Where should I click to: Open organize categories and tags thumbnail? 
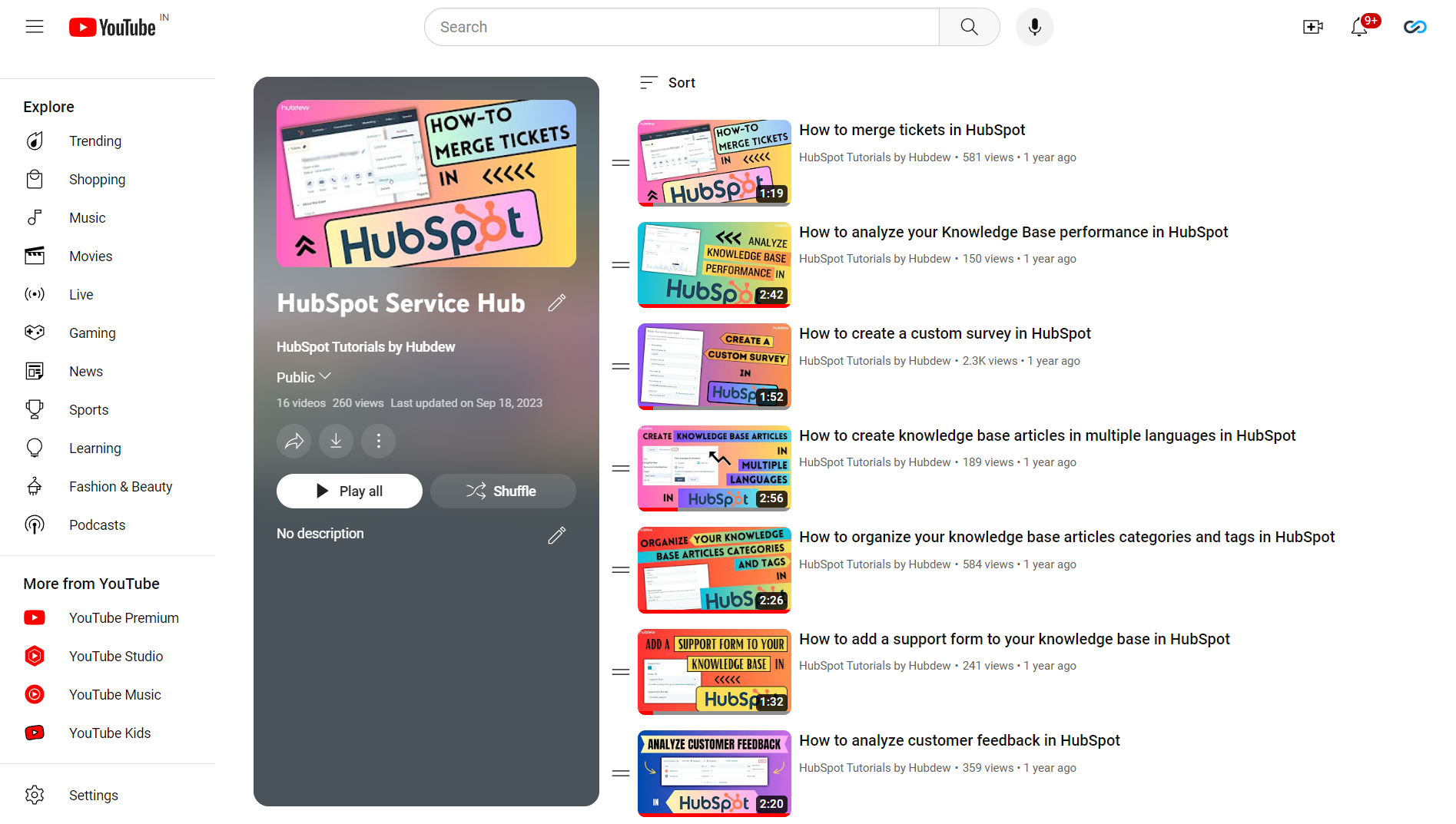[715, 570]
